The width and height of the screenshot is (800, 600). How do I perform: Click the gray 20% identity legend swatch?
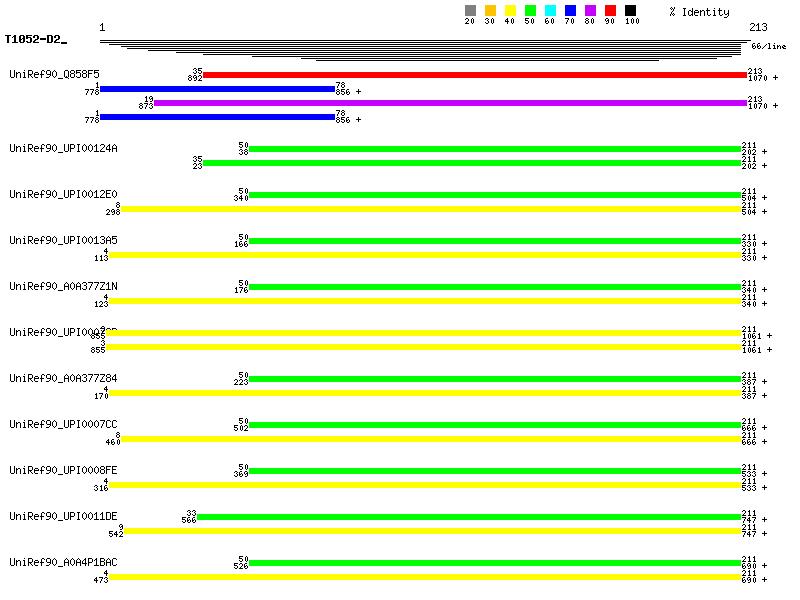pyautogui.click(x=470, y=11)
